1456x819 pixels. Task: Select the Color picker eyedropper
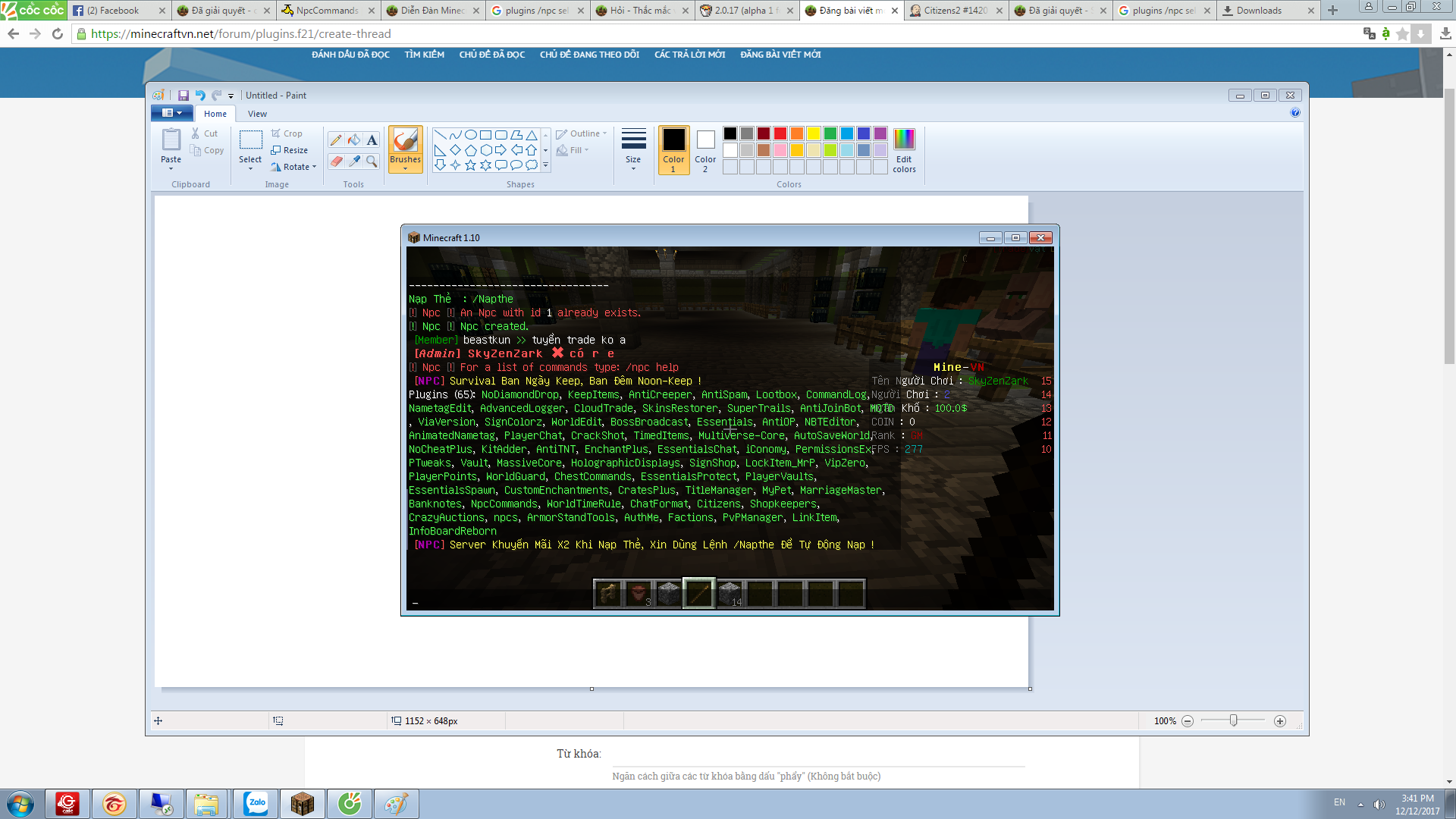point(354,161)
